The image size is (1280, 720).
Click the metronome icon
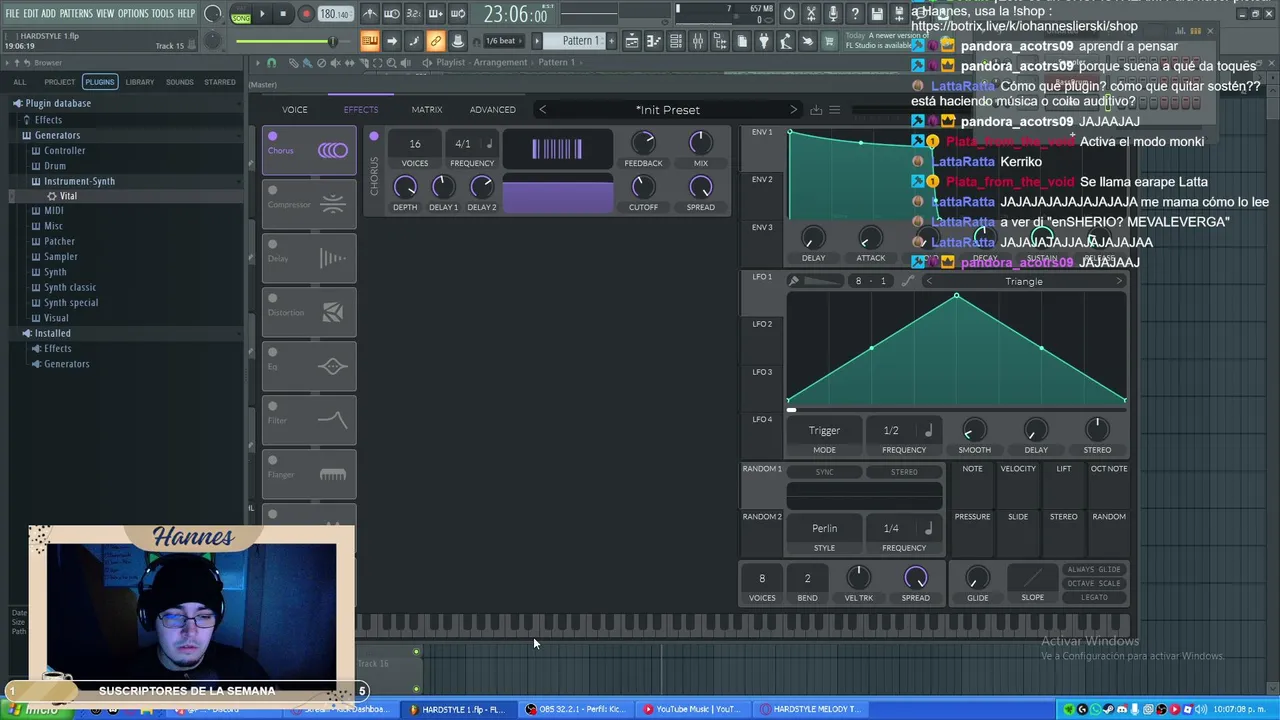pos(370,14)
